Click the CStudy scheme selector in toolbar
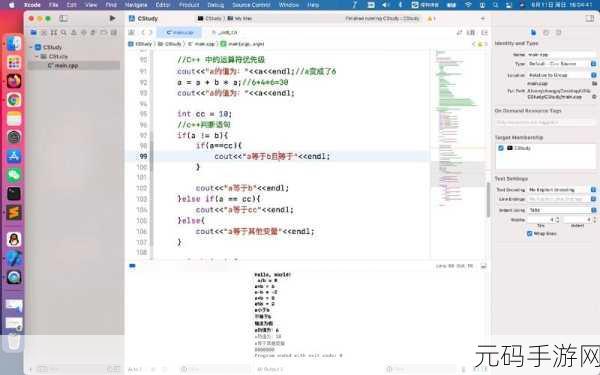 210,18
